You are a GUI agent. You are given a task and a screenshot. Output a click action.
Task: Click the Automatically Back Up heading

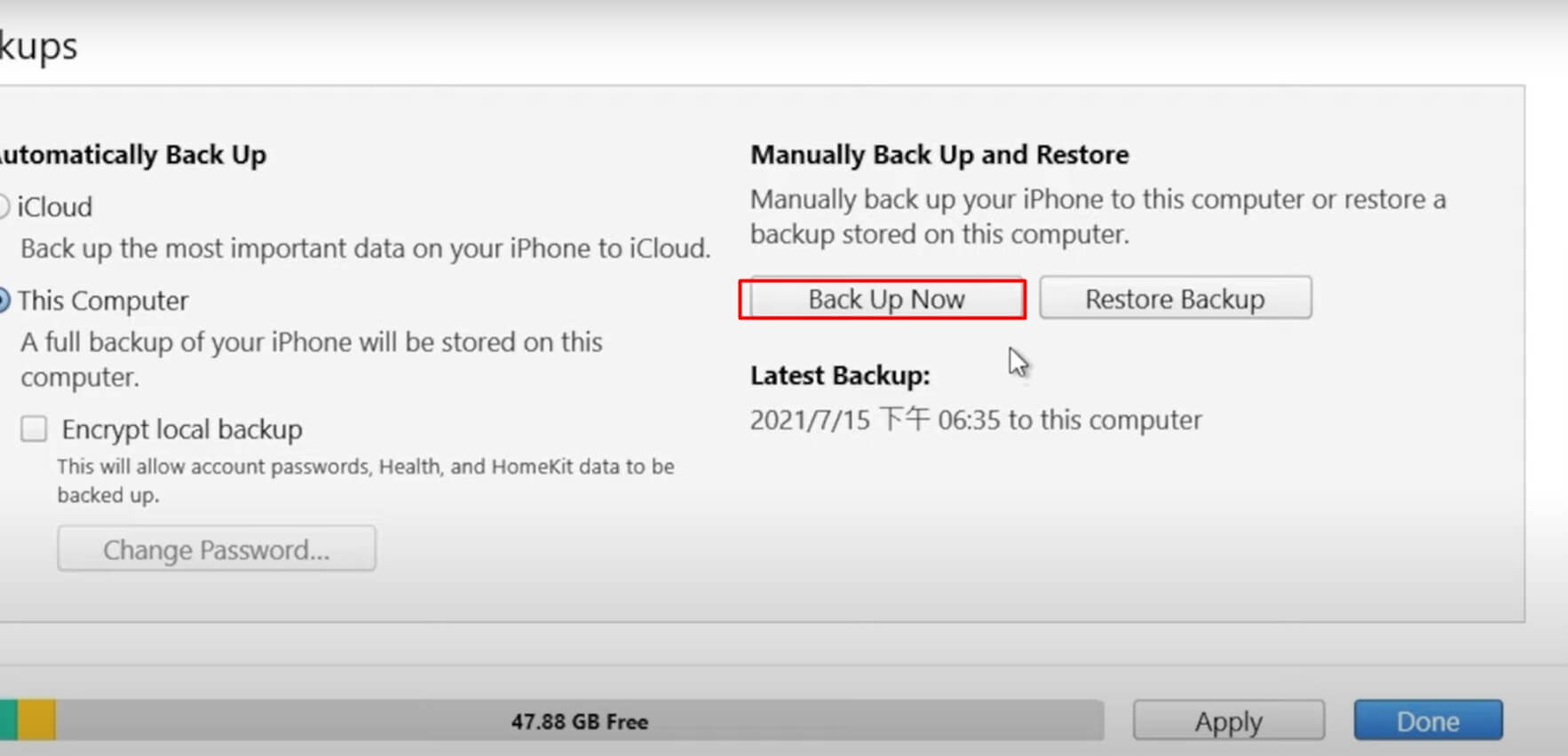(133, 155)
